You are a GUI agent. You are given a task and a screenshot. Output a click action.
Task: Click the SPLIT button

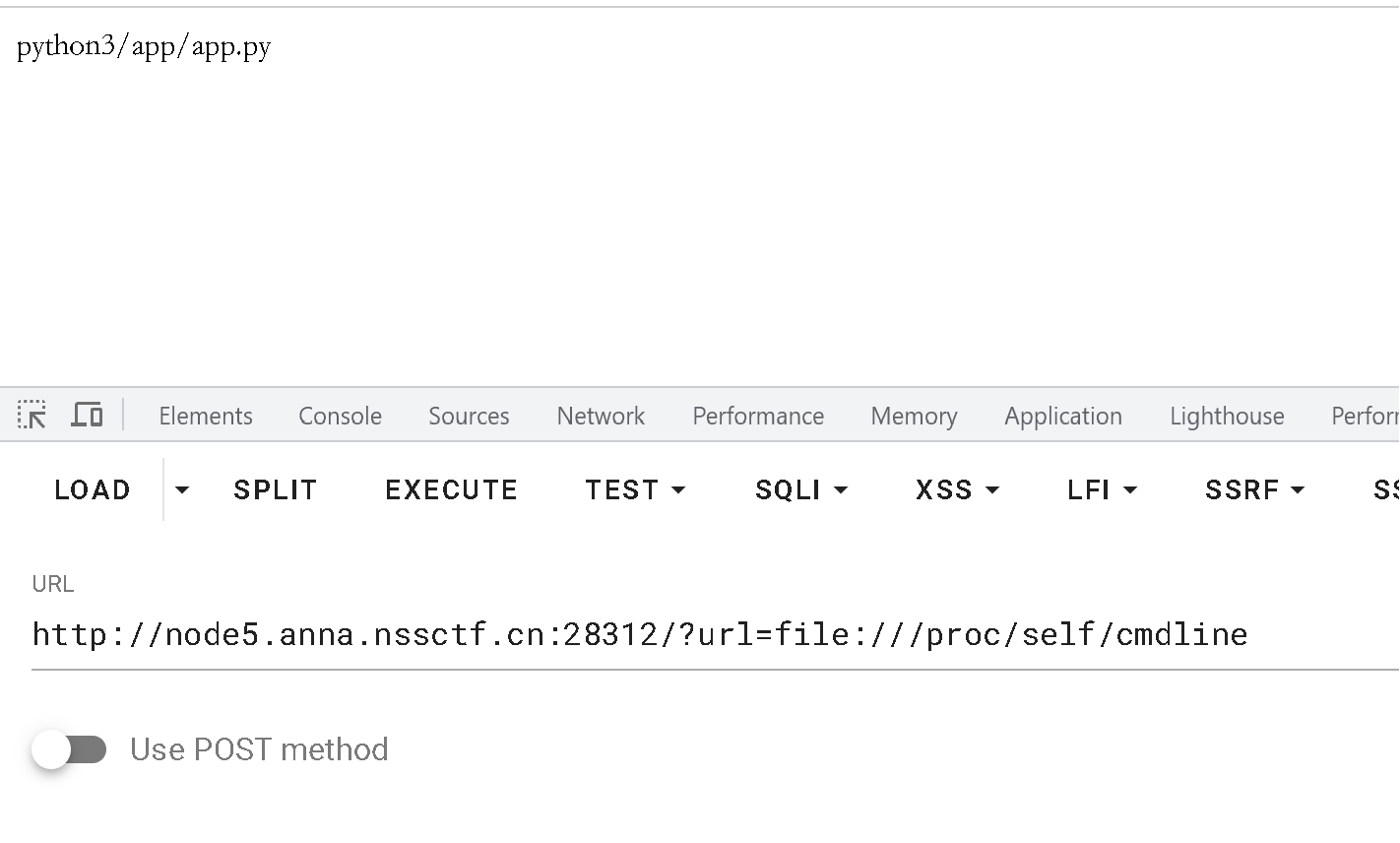coord(275,489)
